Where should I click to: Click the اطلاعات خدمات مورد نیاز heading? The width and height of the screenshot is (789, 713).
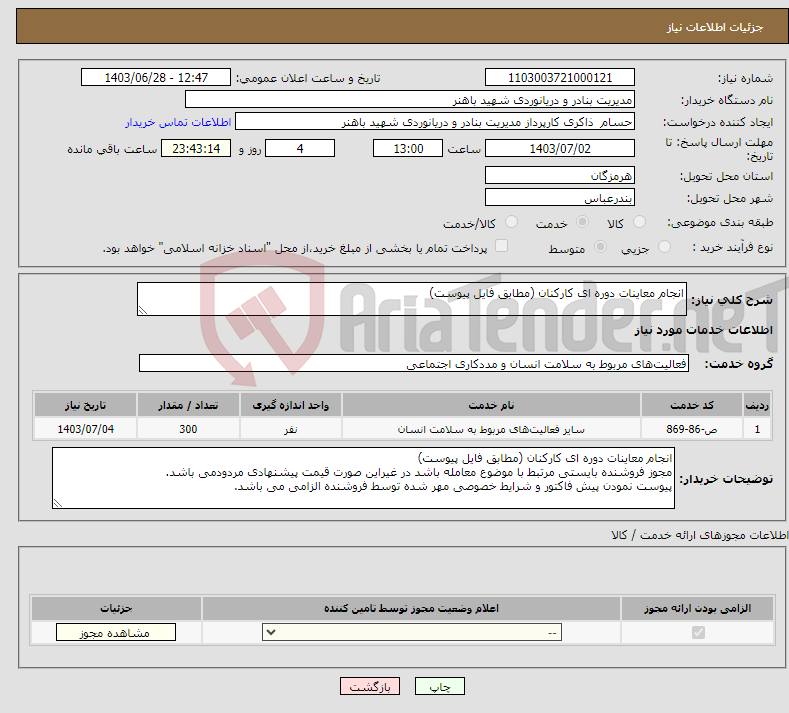click(x=703, y=330)
